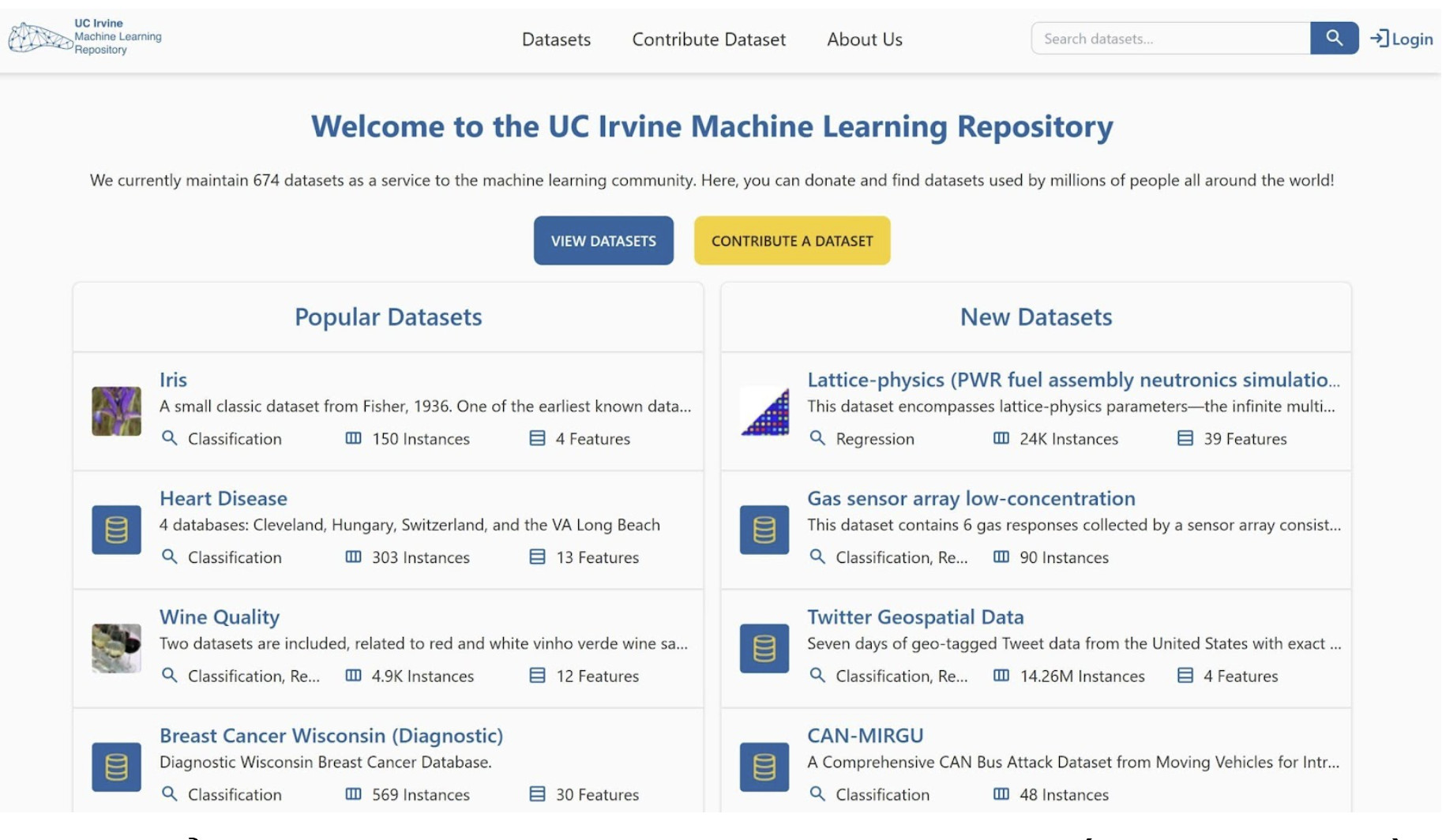The width and height of the screenshot is (1442, 840).
Task: Open the Datasets menu
Action: pyautogui.click(x=556, y=39)
